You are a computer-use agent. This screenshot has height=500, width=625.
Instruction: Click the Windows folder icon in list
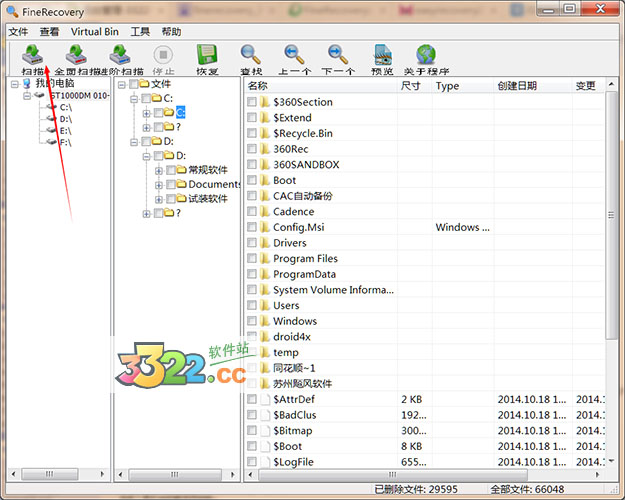point(265,321)
